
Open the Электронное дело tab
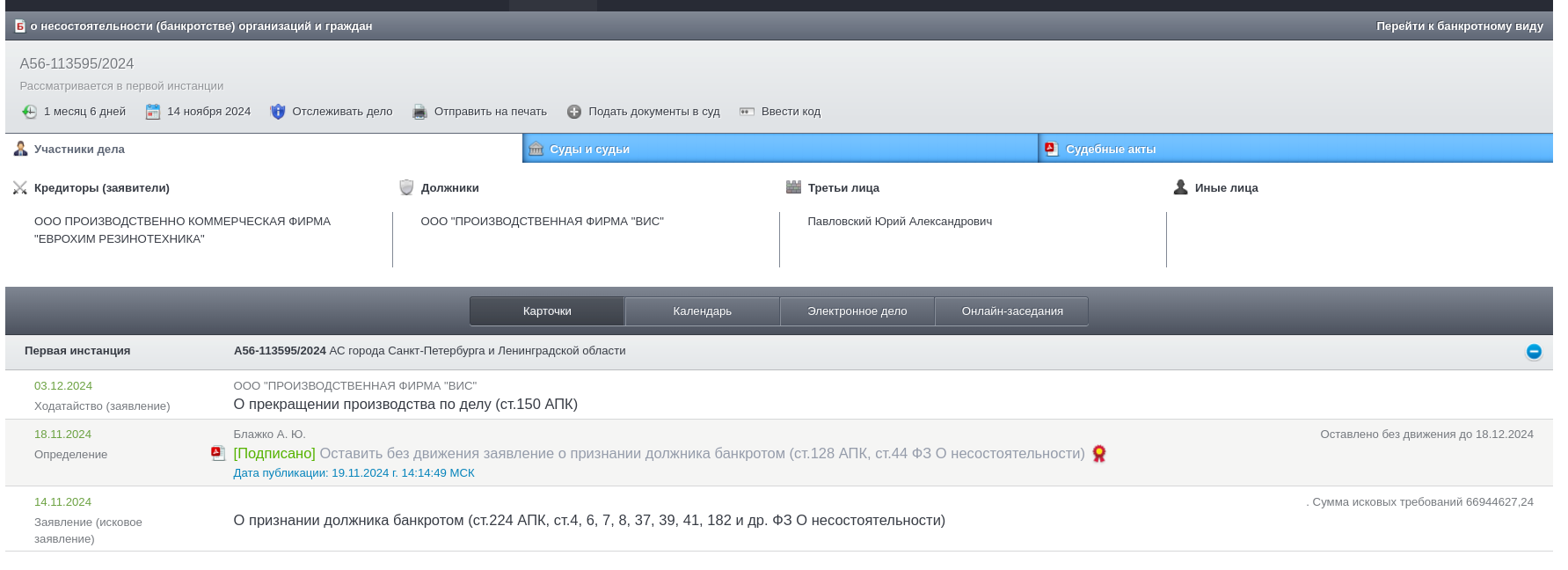pyautogui.click(x=857, y=311)
